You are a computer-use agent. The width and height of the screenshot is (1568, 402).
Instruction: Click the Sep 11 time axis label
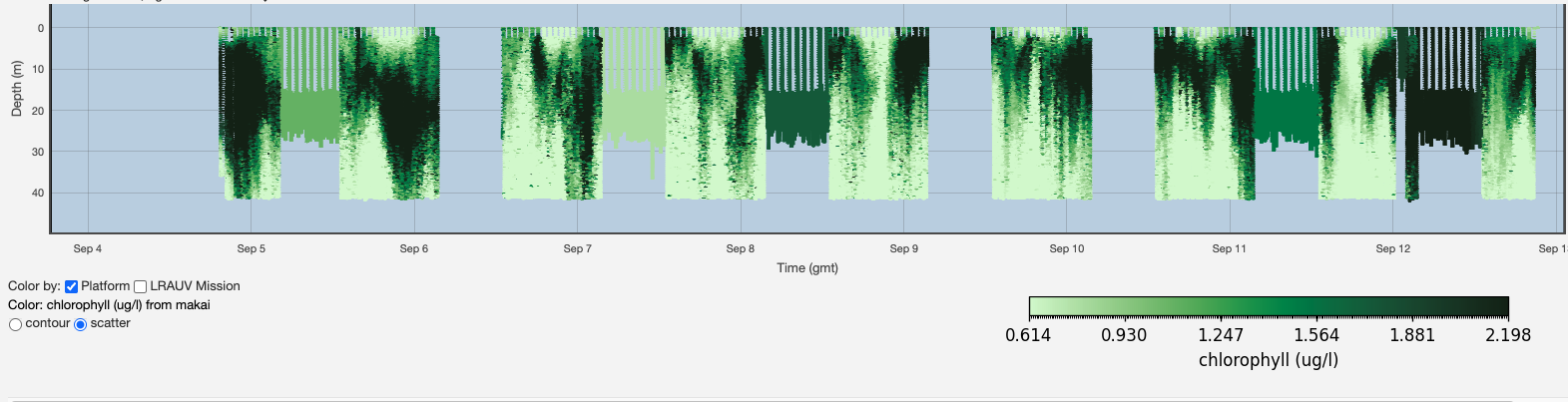pos(1230,248)
